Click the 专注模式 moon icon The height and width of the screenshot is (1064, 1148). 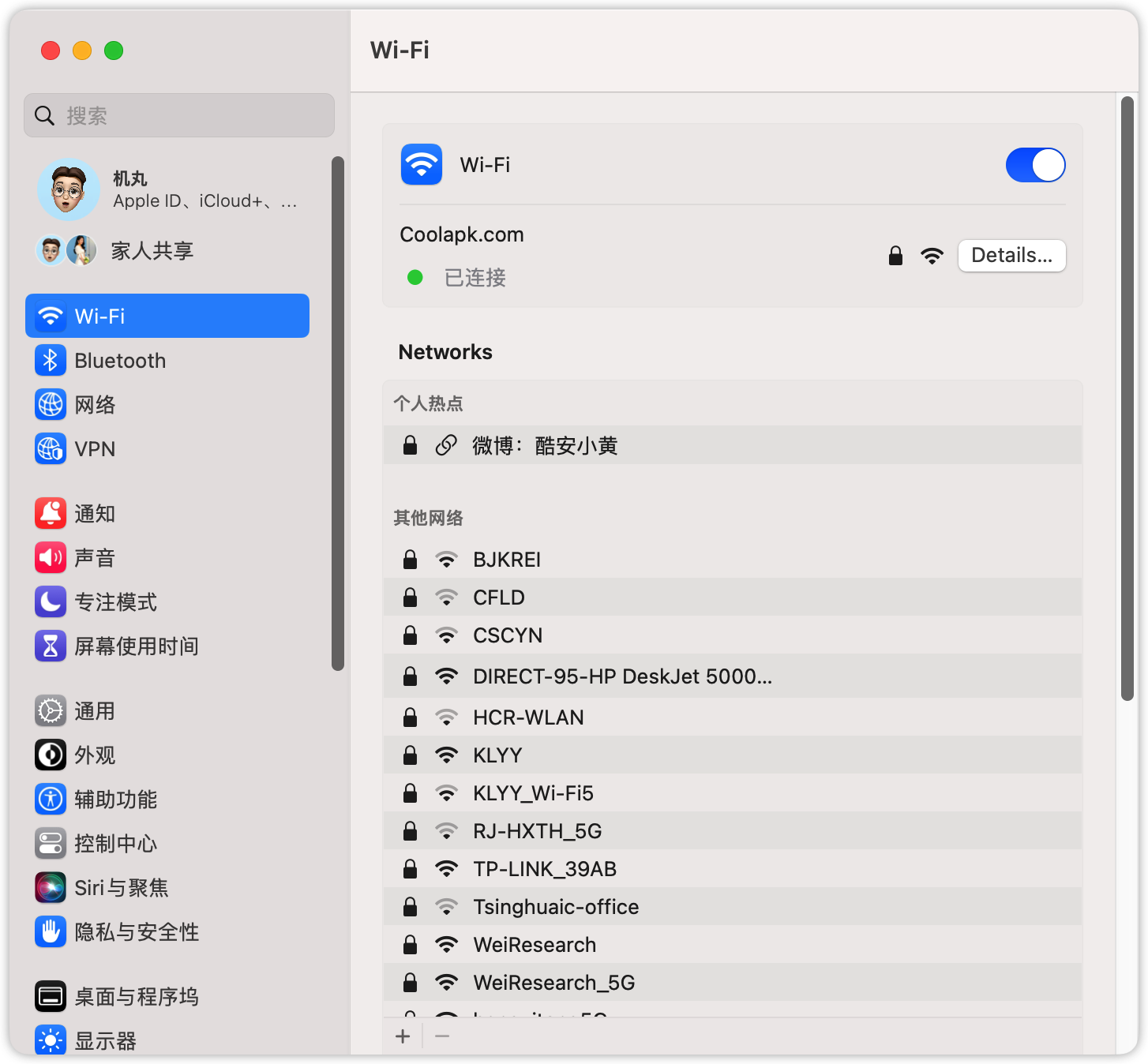click(51, 602)
